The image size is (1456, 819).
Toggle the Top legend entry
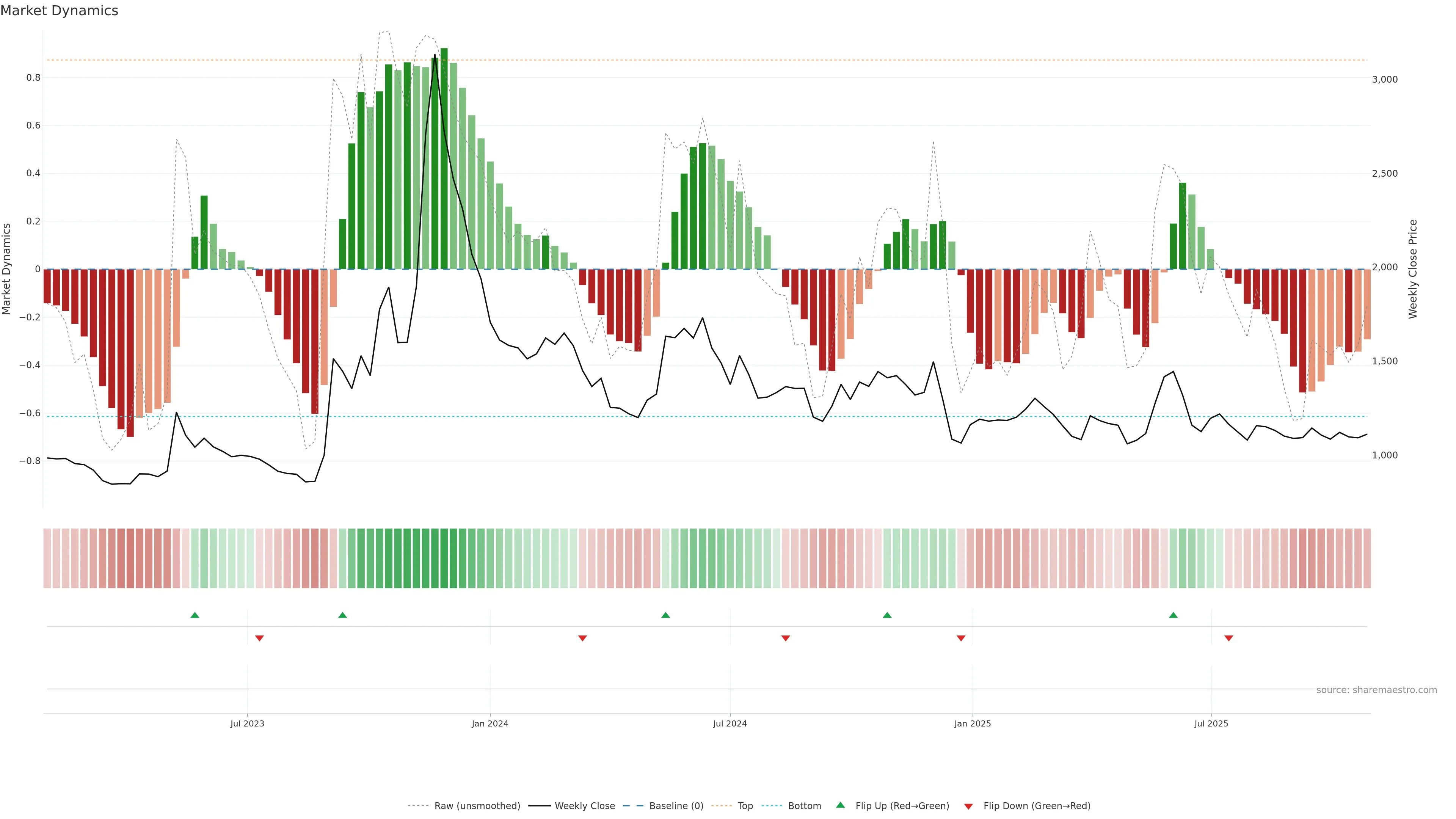coord(745,806)
